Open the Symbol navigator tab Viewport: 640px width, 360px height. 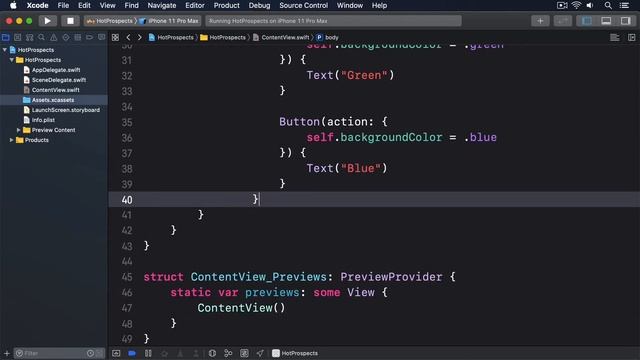[29, 38]
